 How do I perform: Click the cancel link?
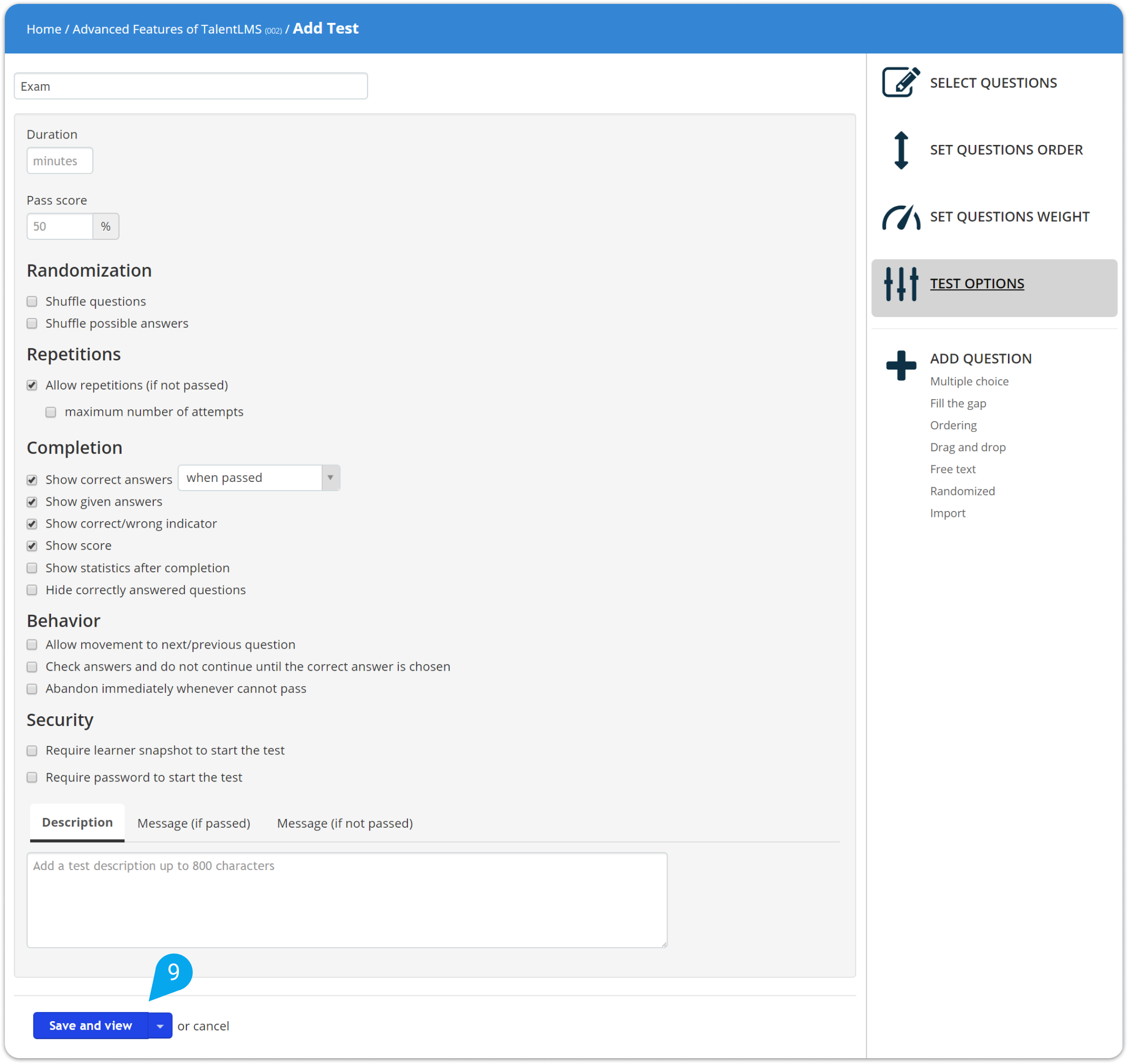[211, 1026]
